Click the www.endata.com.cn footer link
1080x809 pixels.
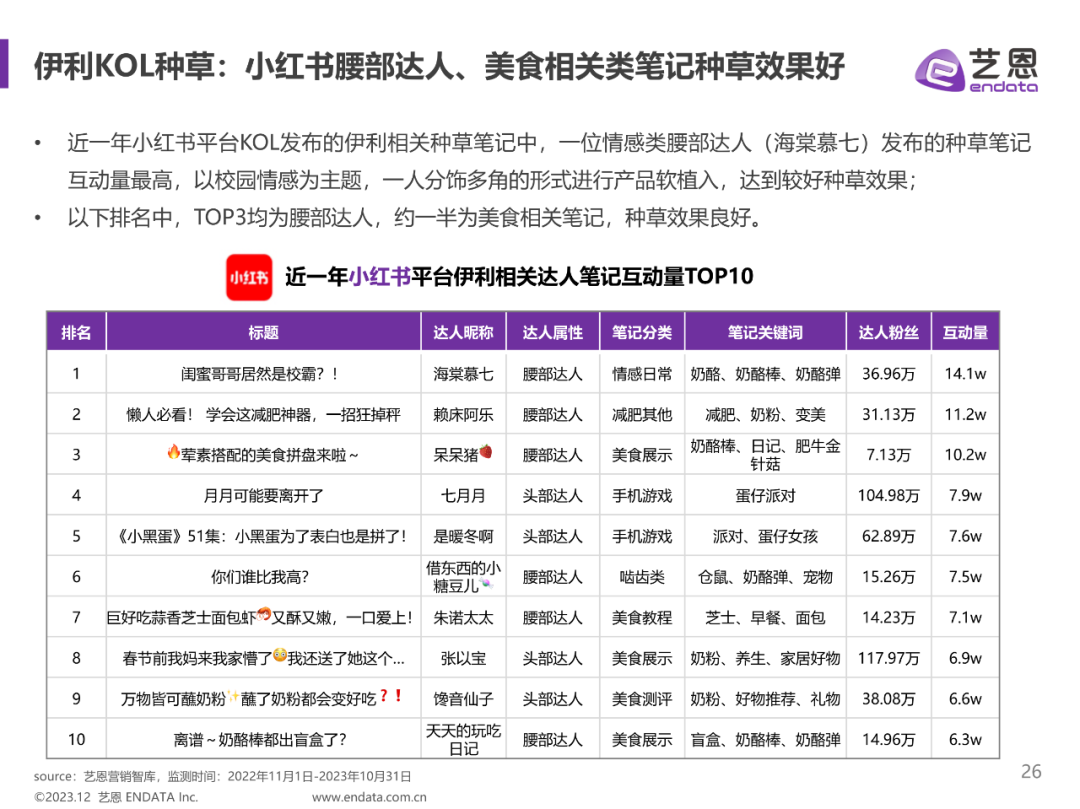tap(369, 797)
